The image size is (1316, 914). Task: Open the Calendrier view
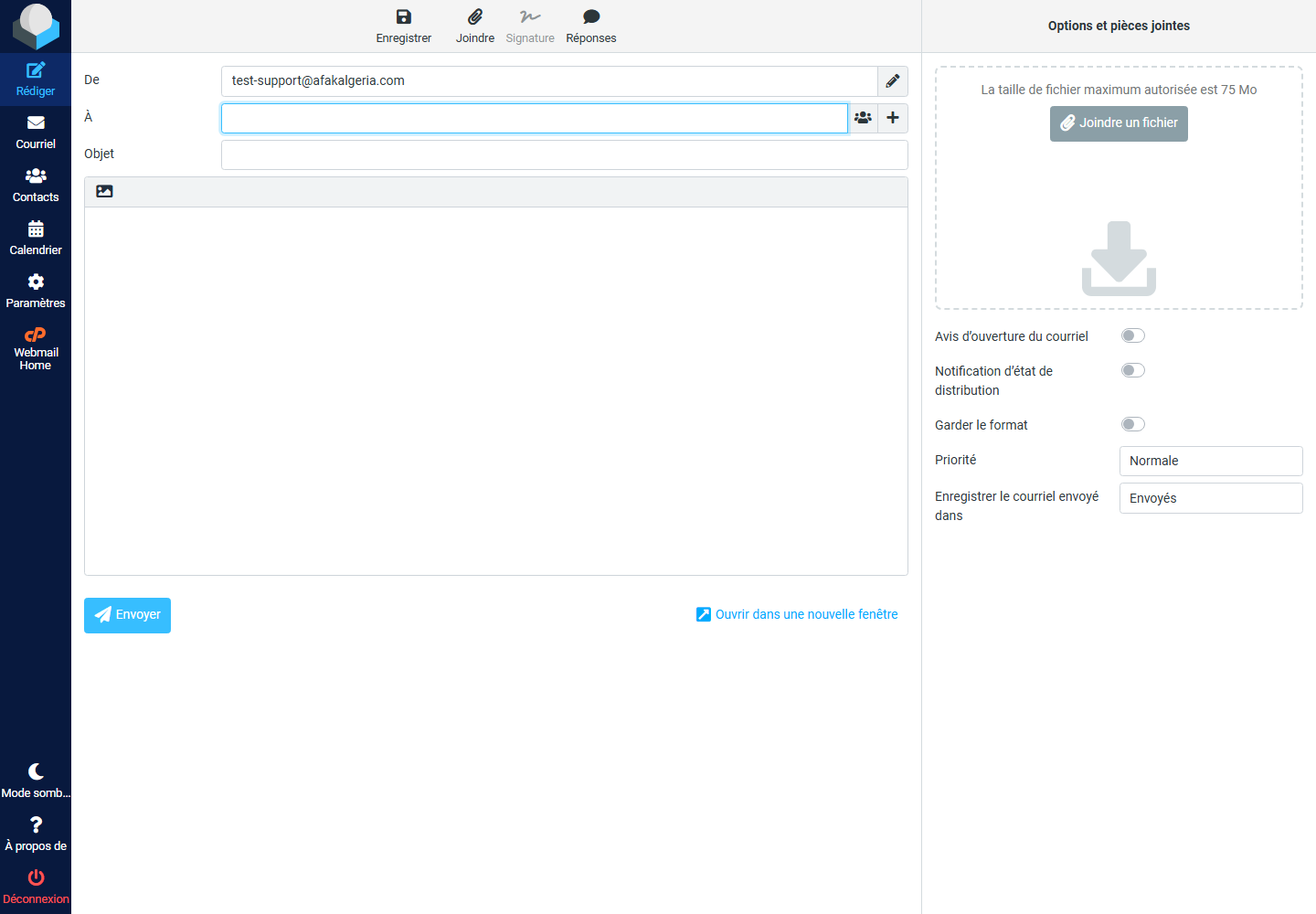[x=36, y=239]
